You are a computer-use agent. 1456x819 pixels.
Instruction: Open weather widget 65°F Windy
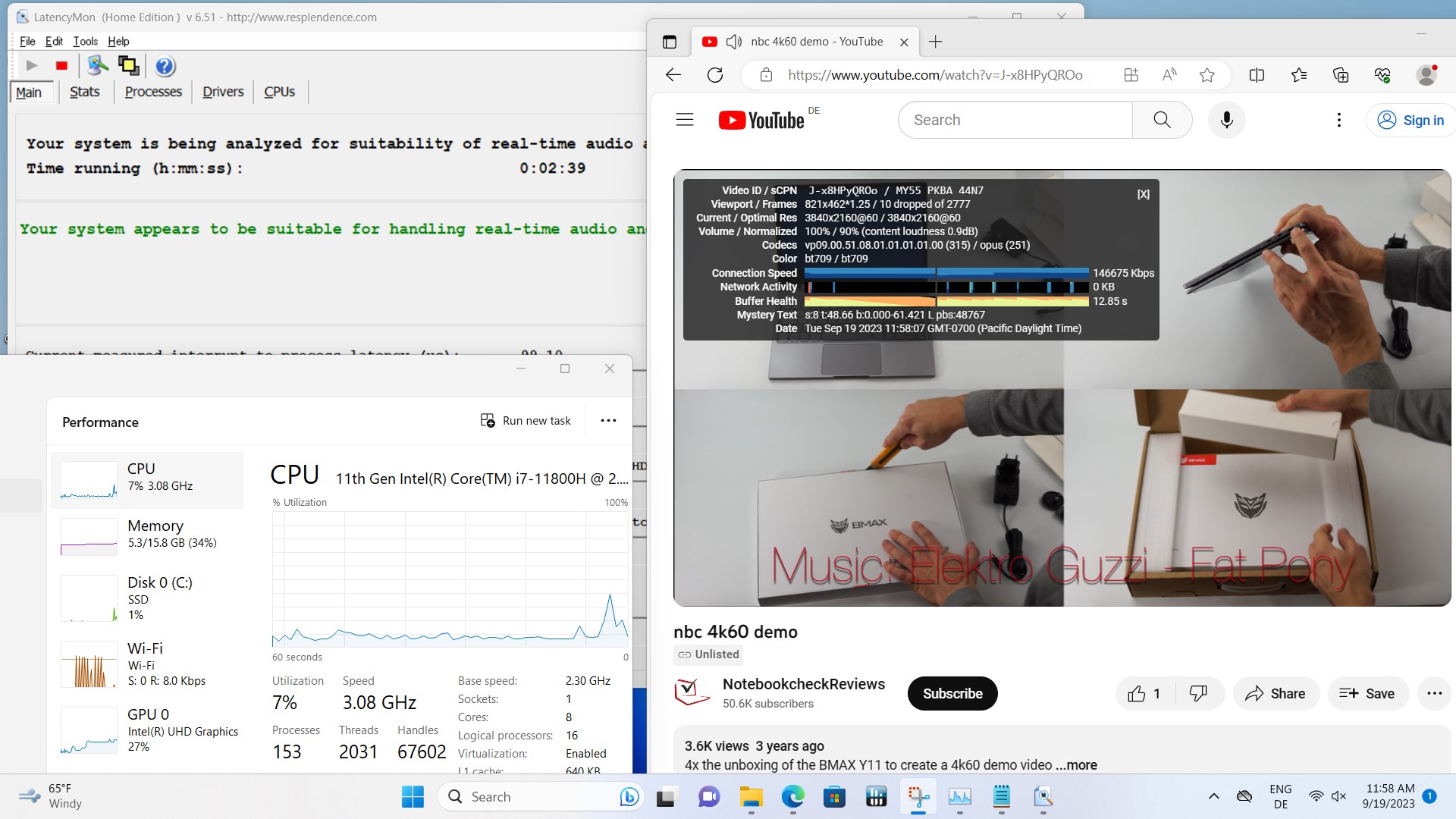[50, 796]
